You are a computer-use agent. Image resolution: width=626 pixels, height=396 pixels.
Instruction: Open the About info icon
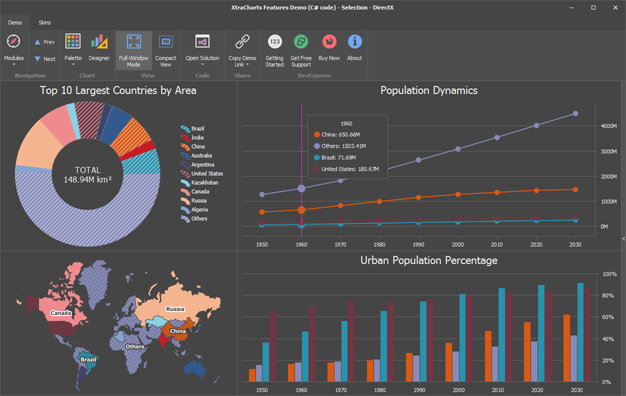click(x=355, y=42)
